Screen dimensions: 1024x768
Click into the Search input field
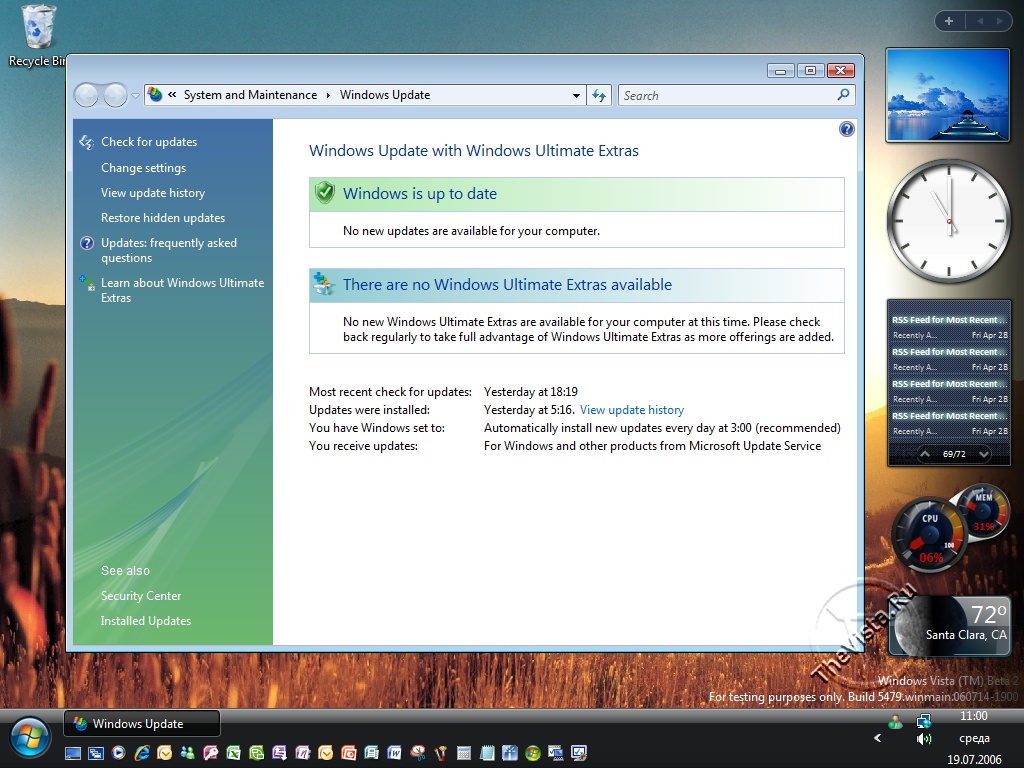click(x=726, y=95)
